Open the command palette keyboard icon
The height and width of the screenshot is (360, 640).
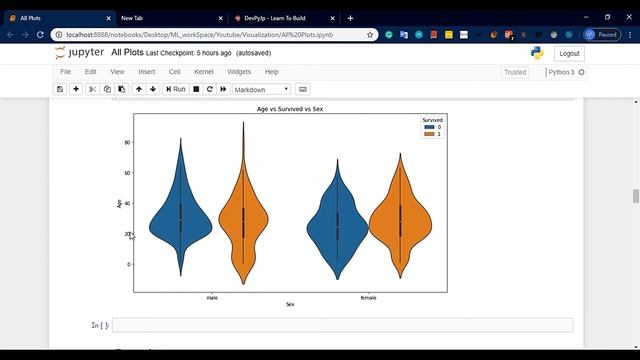click(x=302, y=89)
